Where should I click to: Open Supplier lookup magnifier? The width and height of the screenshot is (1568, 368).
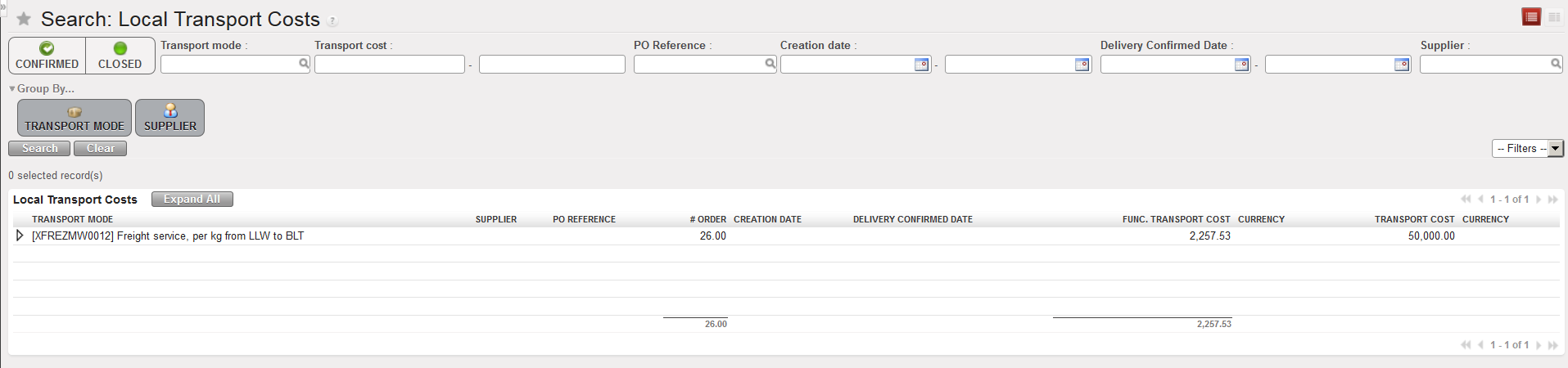pyautogui.click(x=1556, y=63)
